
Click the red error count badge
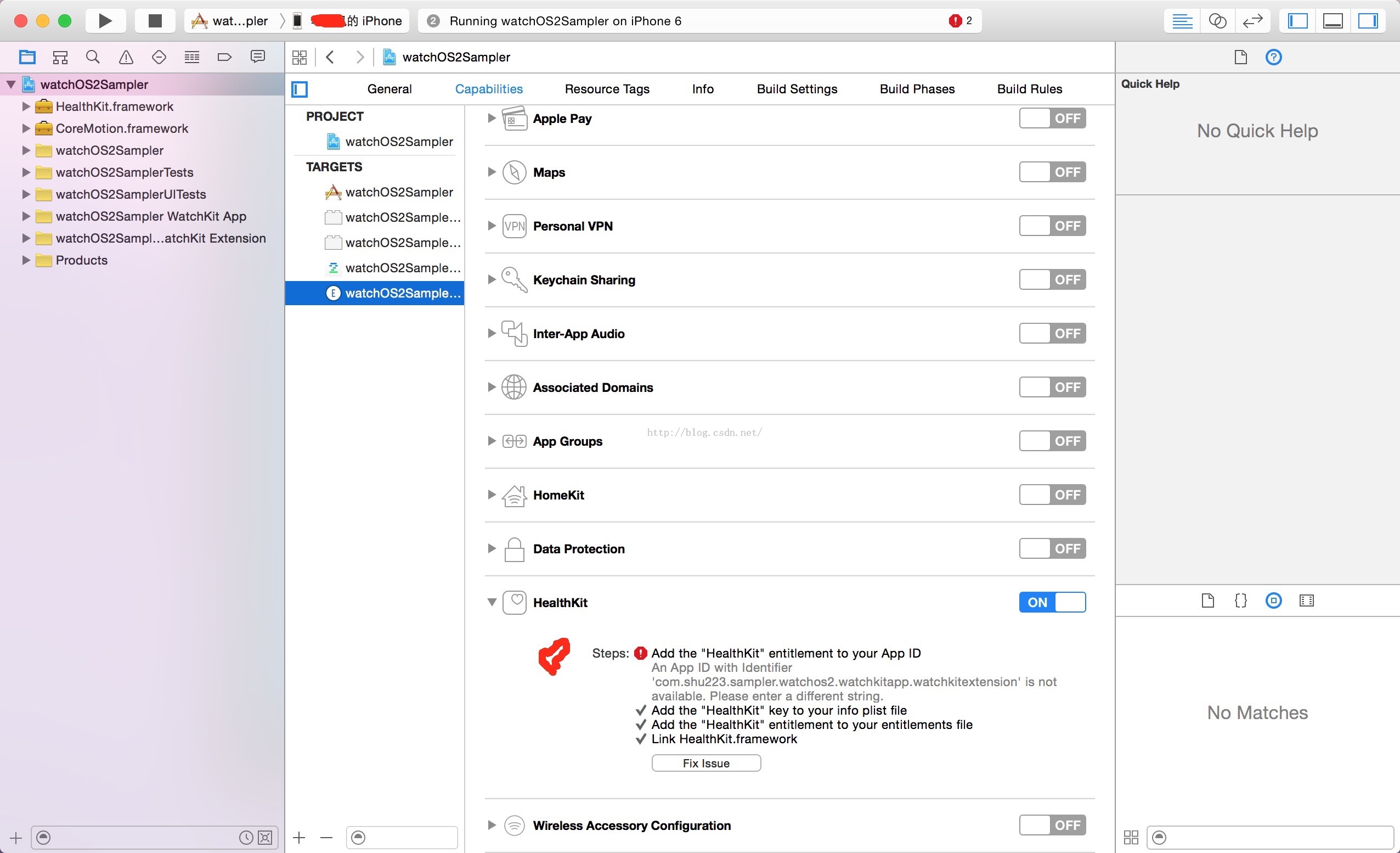point(959,21)
